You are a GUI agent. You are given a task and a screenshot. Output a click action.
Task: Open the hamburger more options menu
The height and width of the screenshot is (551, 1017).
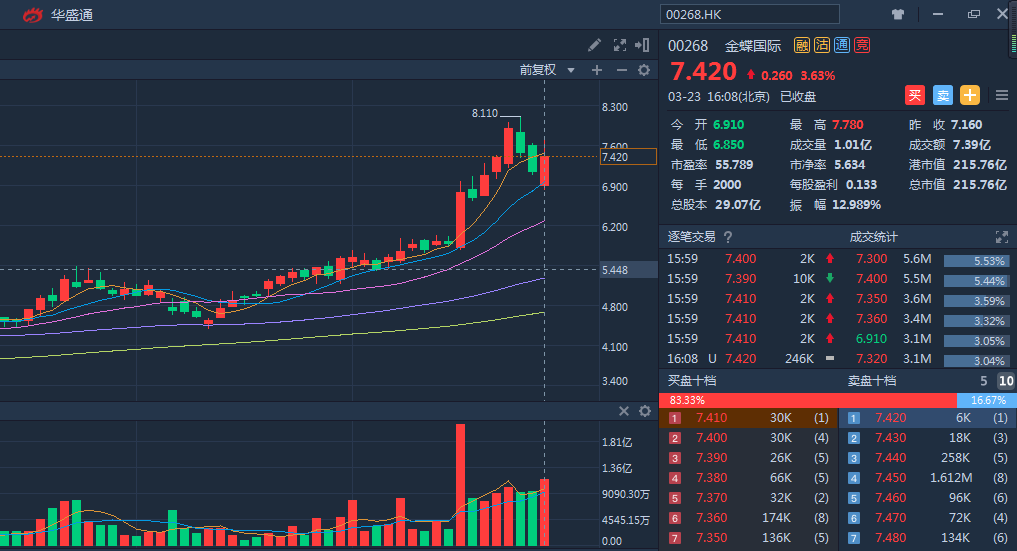pos(1002,95)
